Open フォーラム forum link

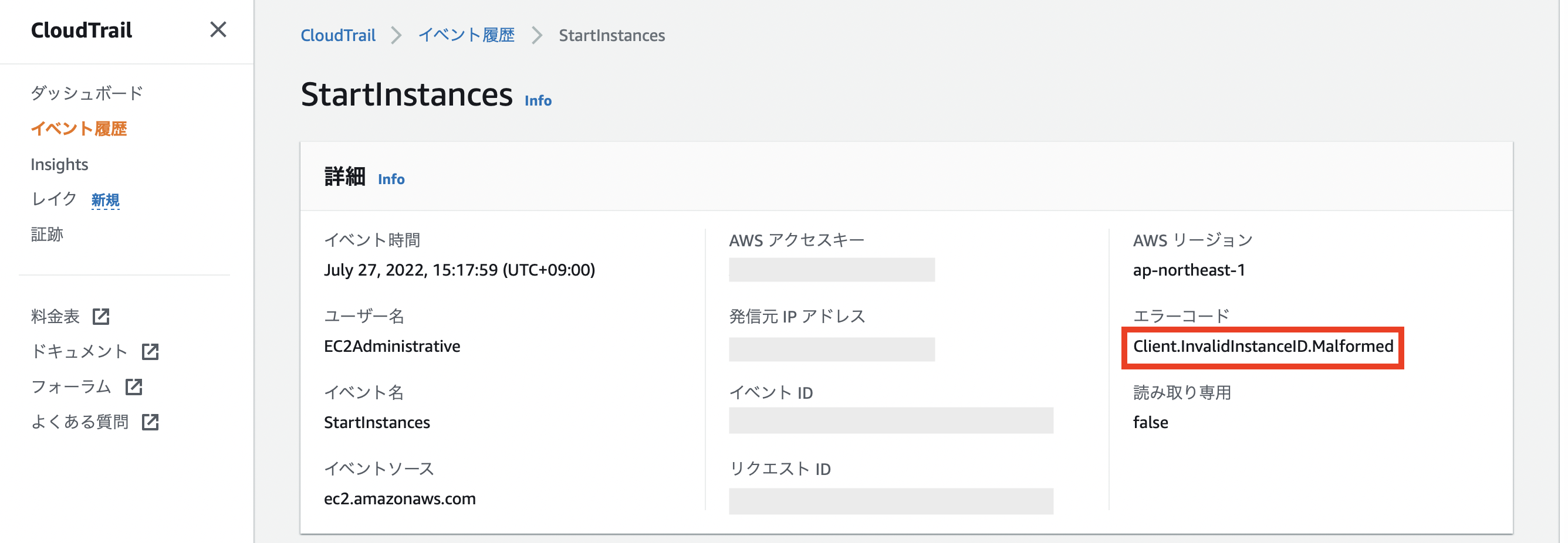coord(70,387)
